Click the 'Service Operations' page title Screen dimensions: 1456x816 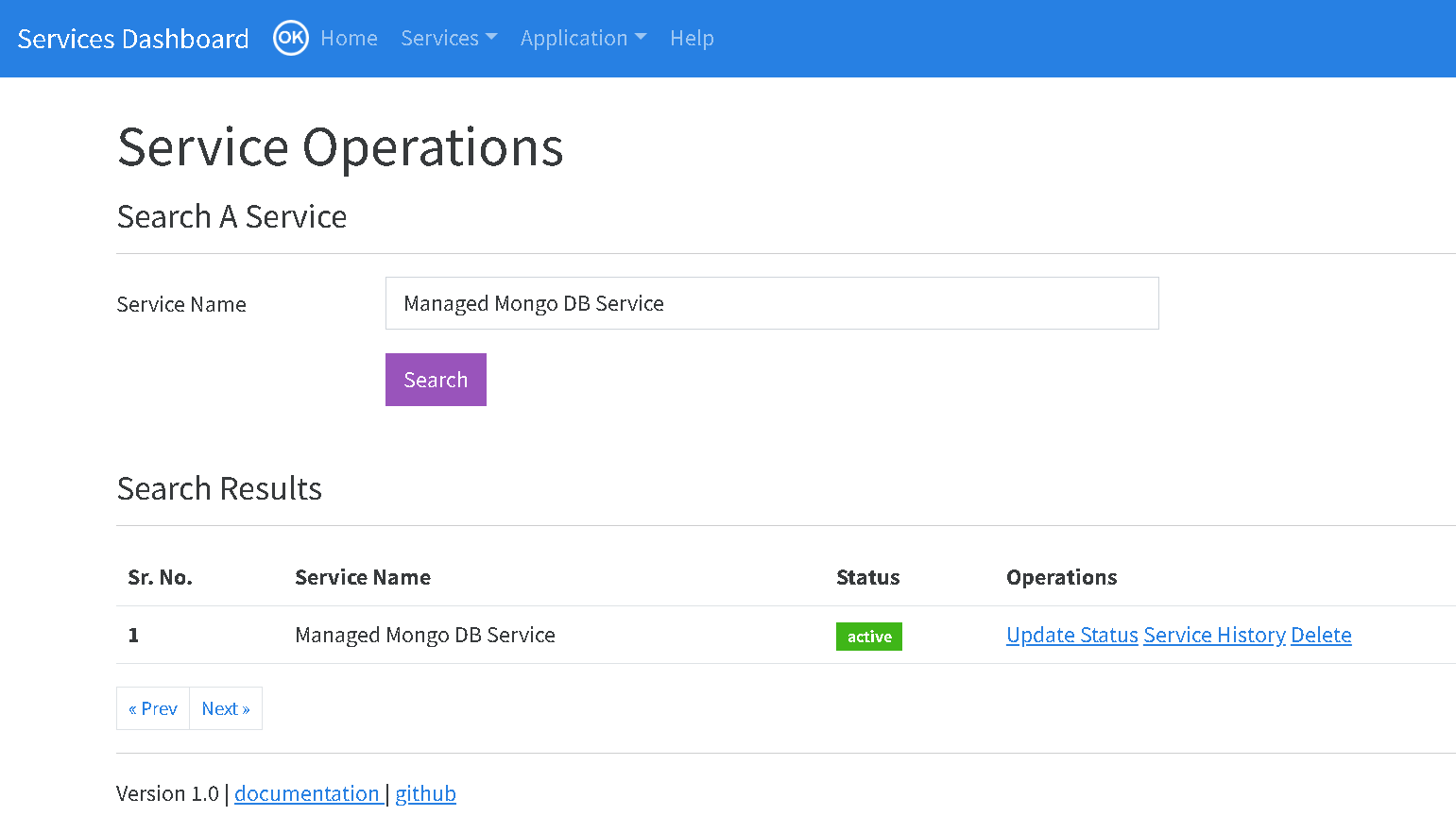coord(340,147)
